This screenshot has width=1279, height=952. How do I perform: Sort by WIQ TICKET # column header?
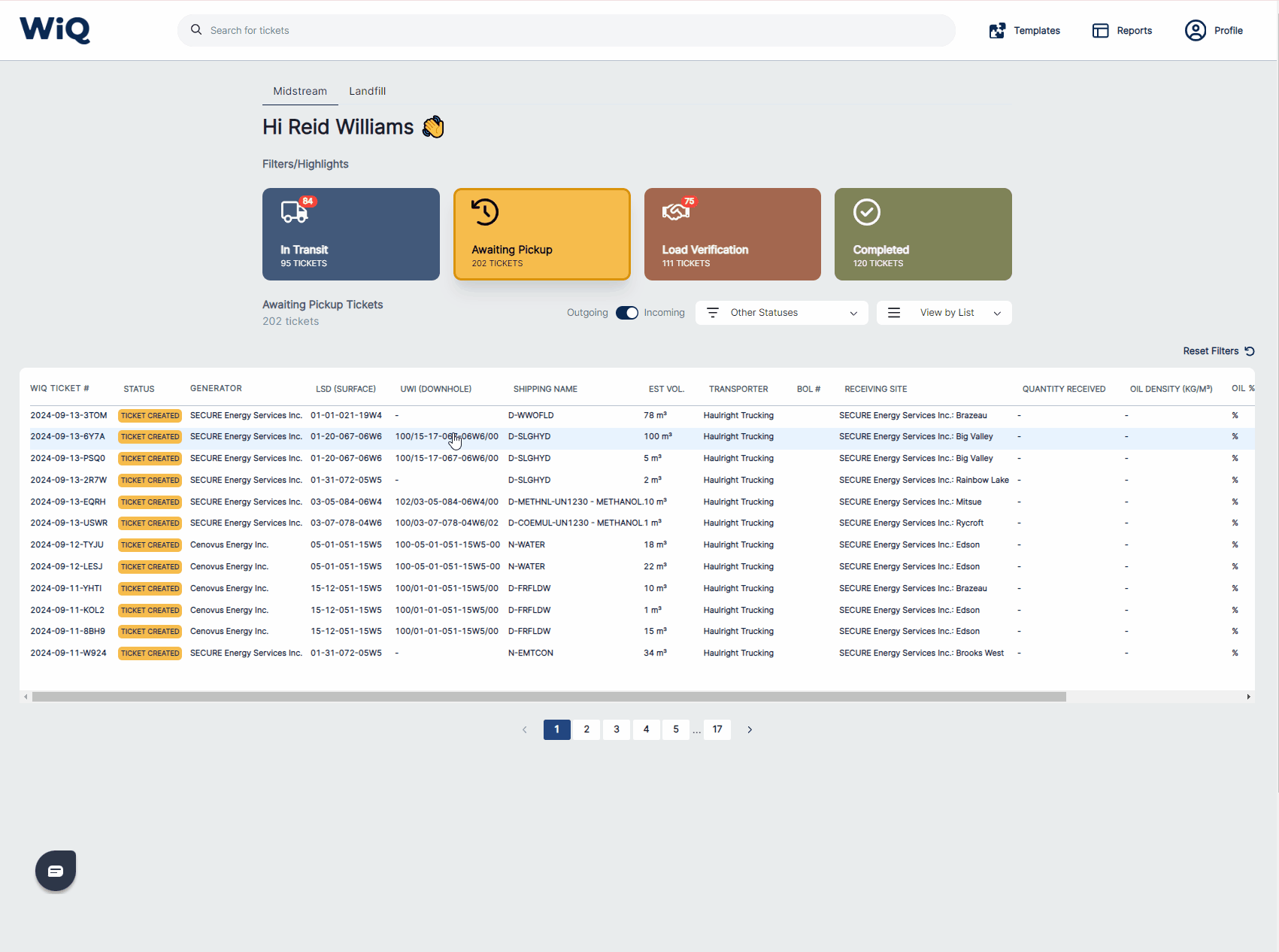59,389
